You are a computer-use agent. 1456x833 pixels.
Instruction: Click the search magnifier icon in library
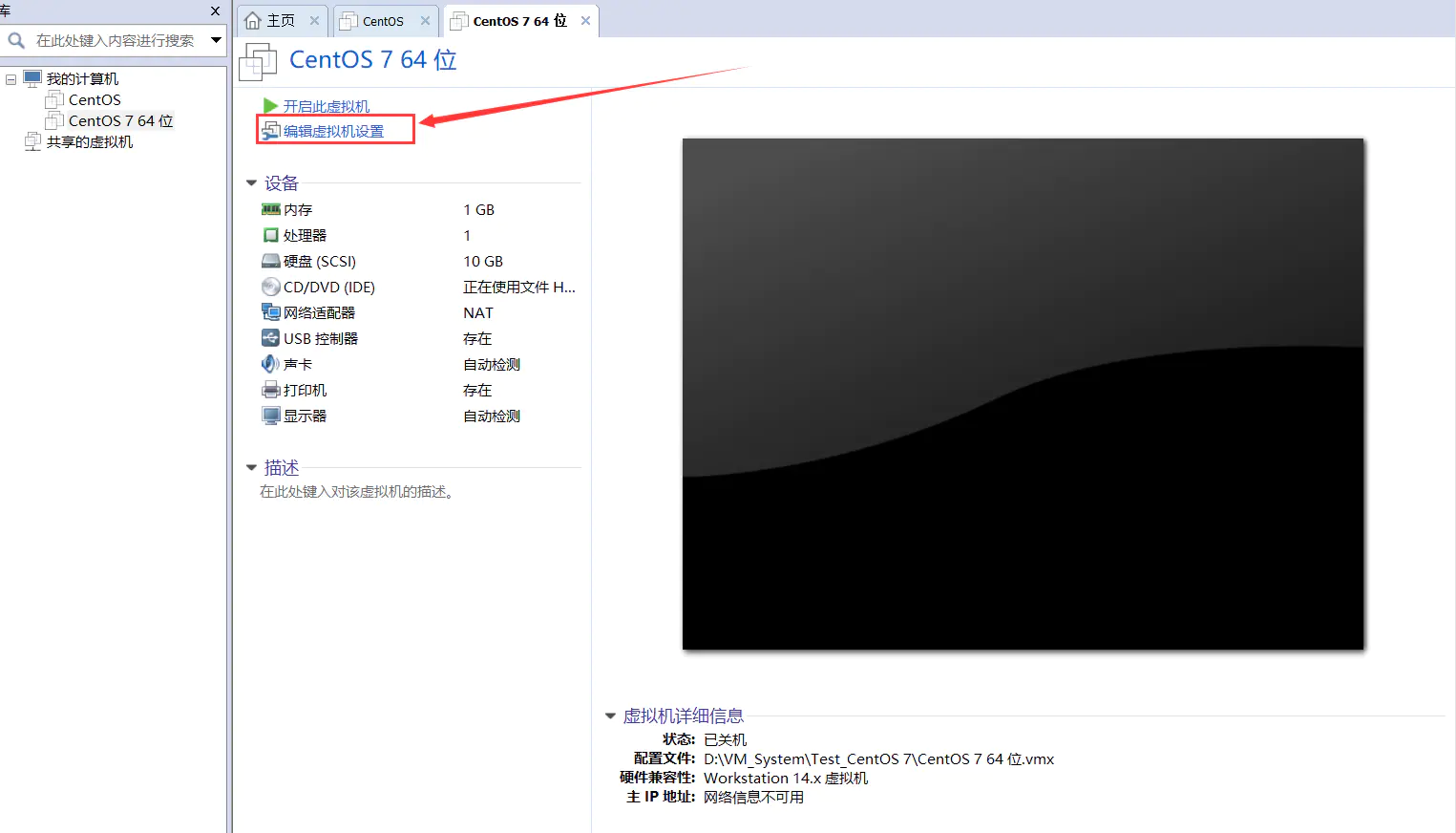pyautogui.click(x=16, y=40)
